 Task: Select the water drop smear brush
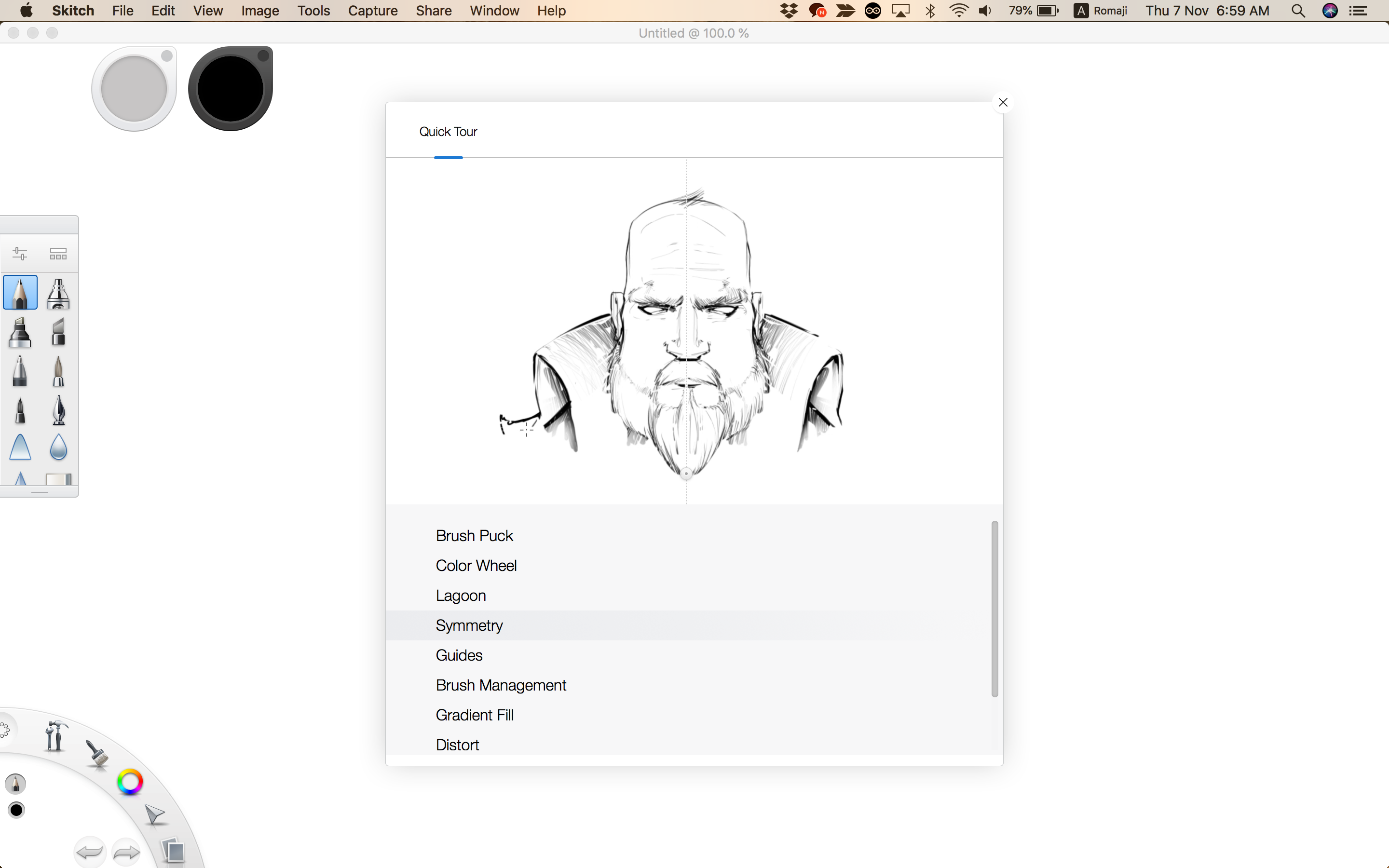pyautogui.click(x=58, y=447)
